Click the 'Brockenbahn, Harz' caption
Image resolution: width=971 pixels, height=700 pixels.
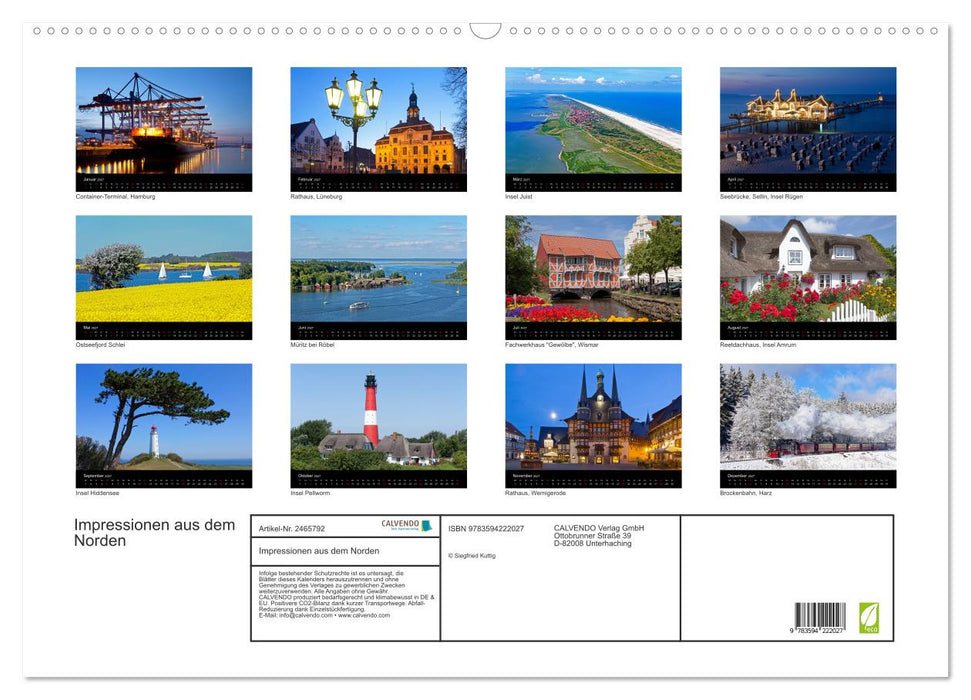(x=746, y=493)
